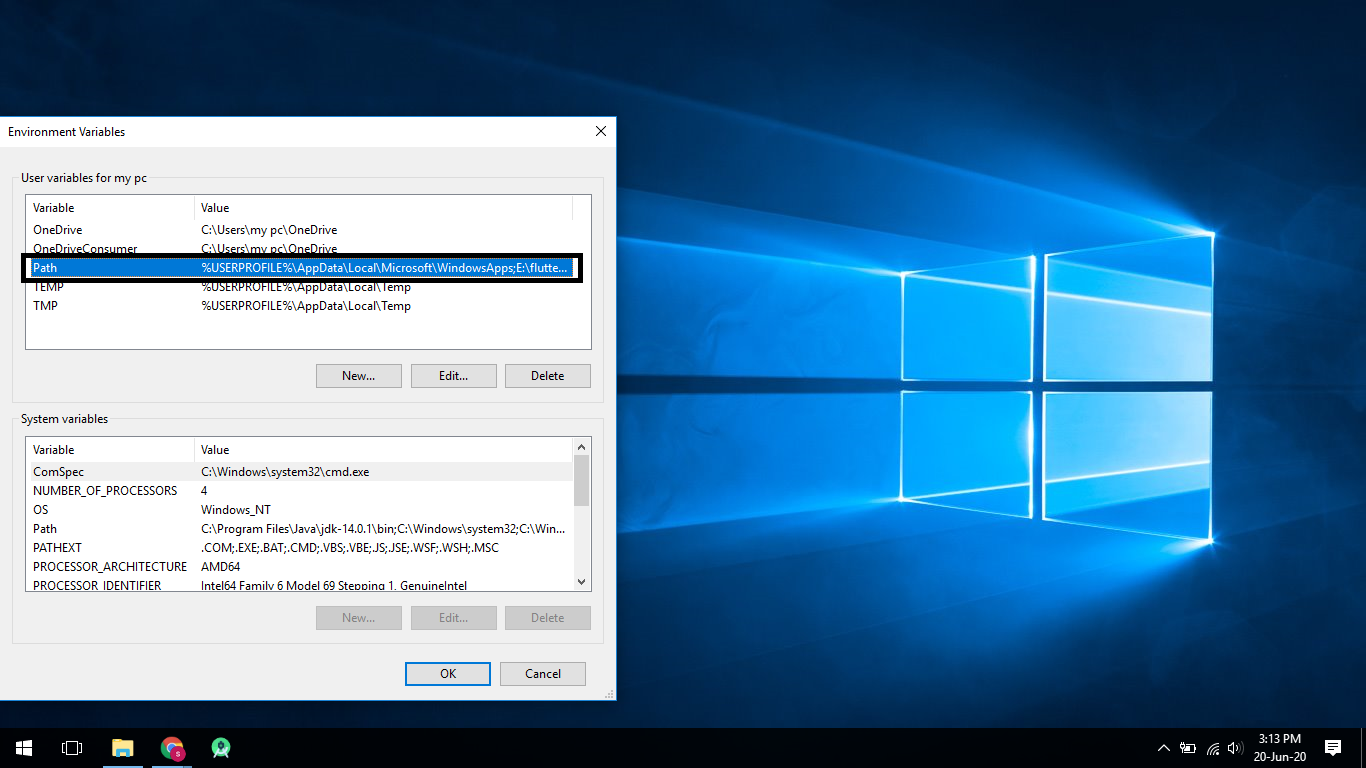
Task: Click the volume speaker icon in tray
Action: click(x=1235, y=747)
